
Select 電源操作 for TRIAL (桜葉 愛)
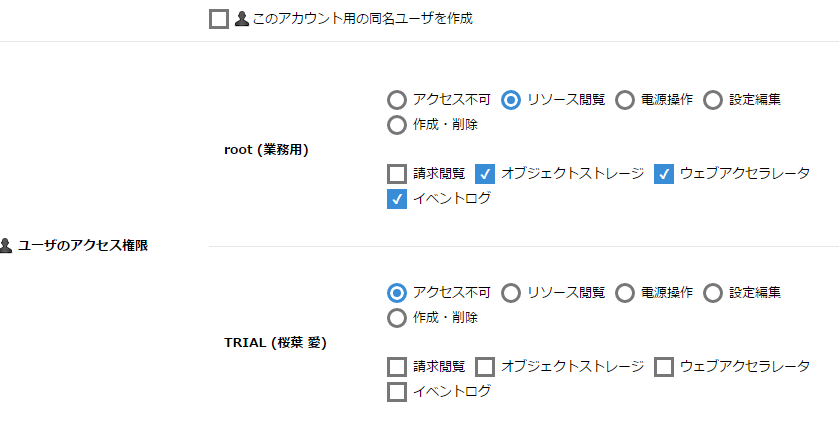tap(625, 293)
